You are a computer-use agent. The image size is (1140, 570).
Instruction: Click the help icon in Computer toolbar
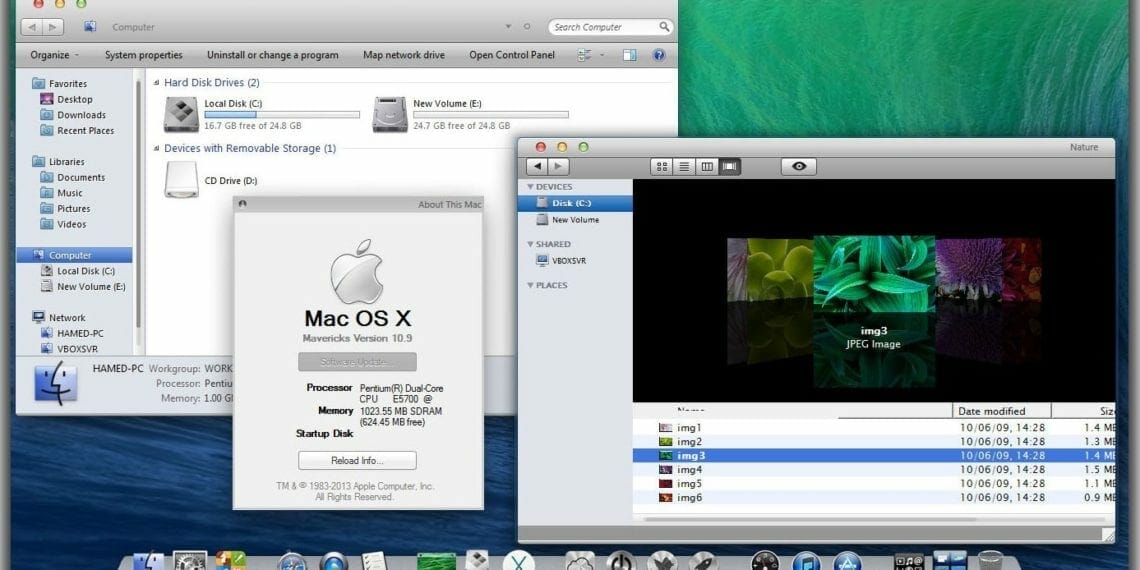(659, 55)
